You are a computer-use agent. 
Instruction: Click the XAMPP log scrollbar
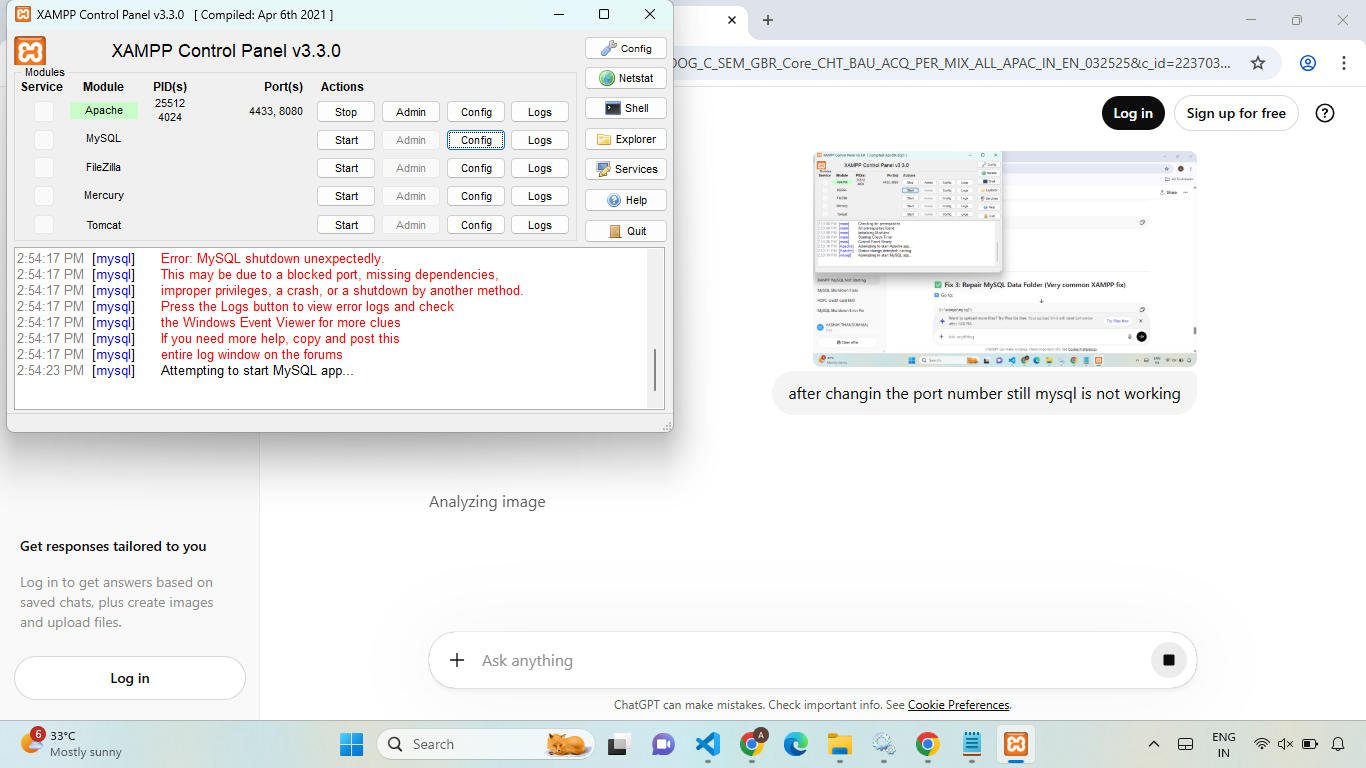click(656, 370)
